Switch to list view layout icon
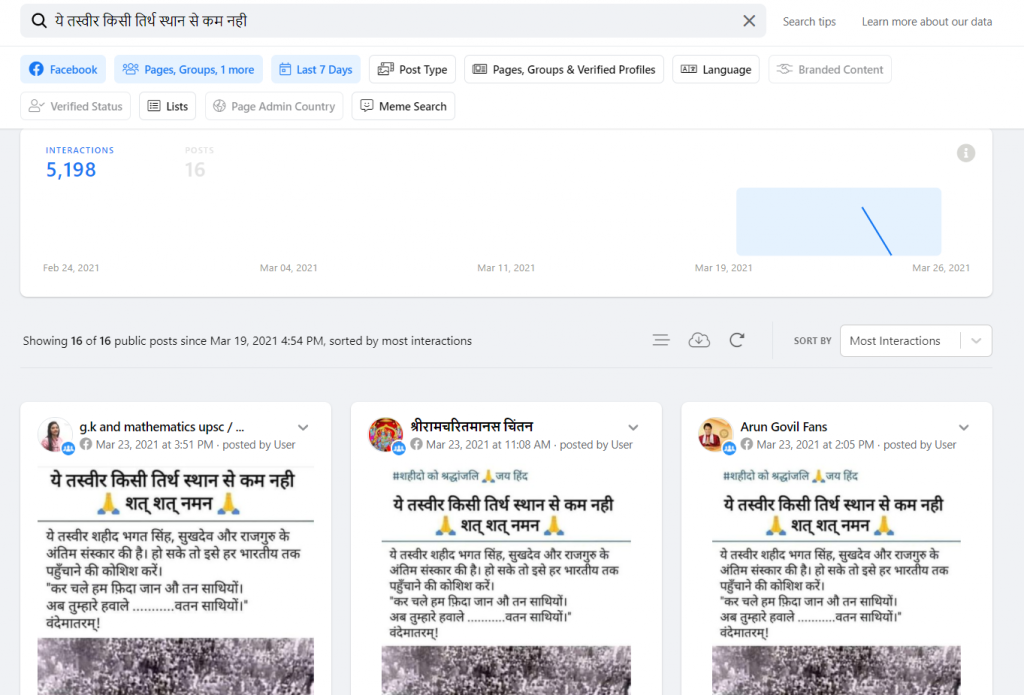This screenshot has height=695, width=1024. (661, 340)
